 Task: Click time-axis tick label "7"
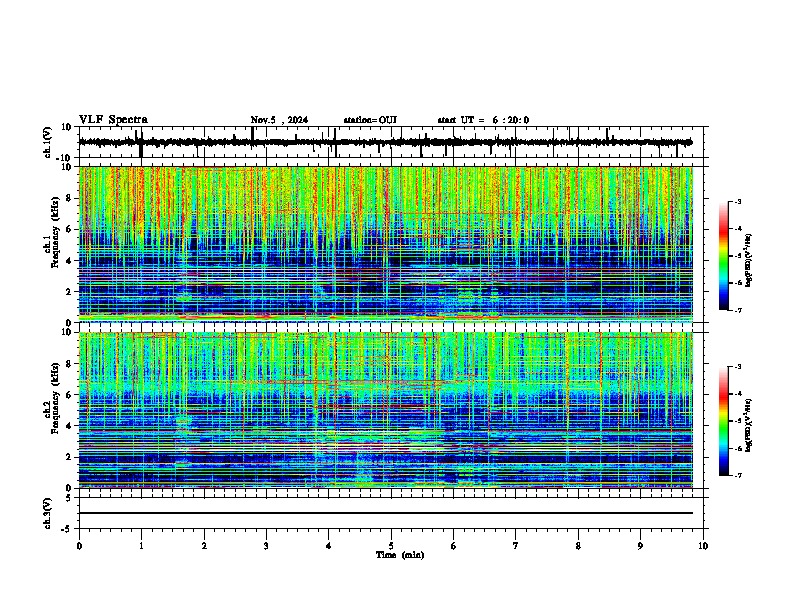[516, 546]
